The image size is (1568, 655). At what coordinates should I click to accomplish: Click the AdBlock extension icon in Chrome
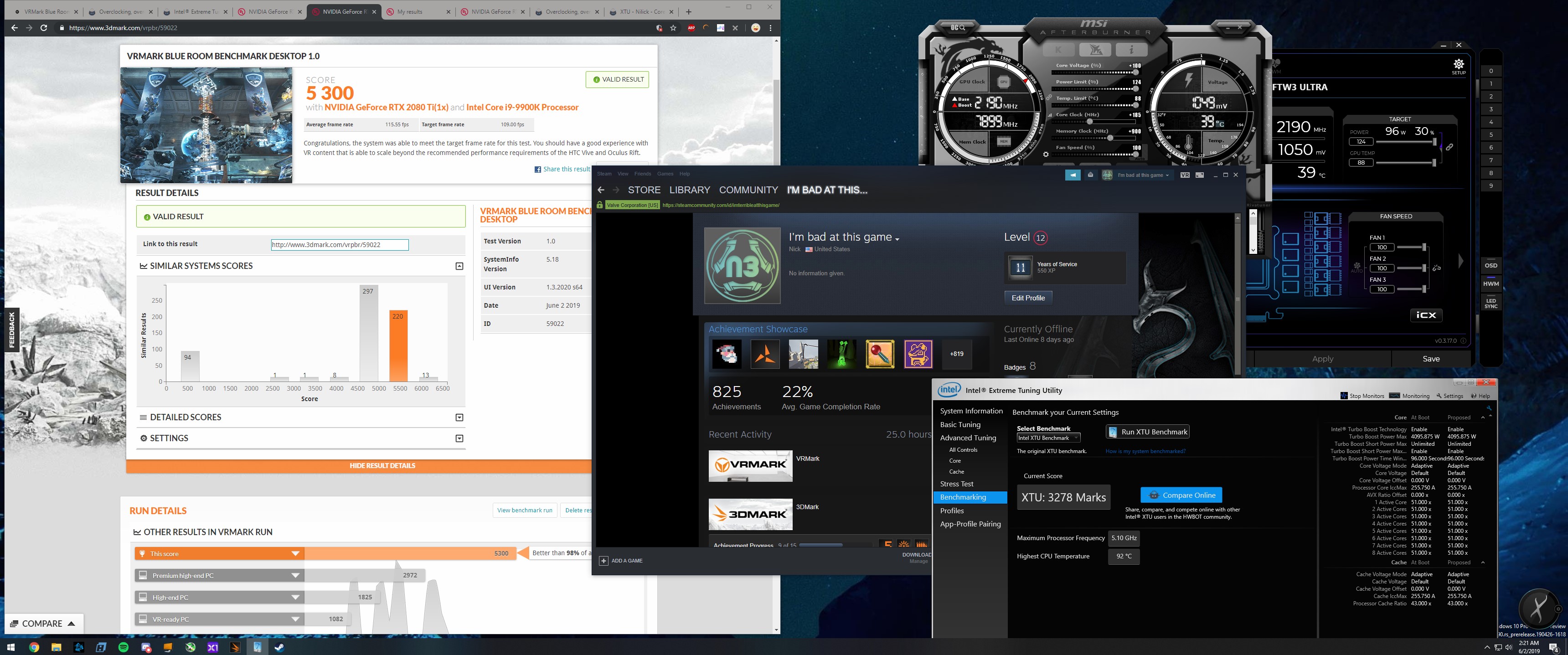coord(691,28)
